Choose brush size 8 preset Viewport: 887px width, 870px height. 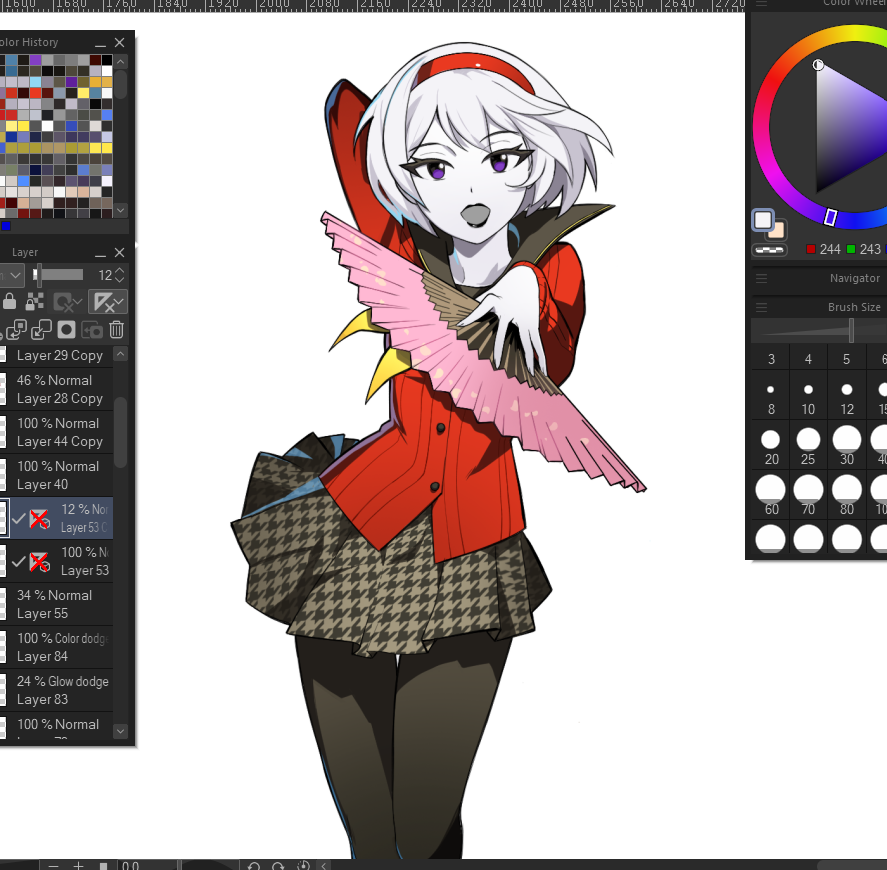click(x=770, y=396)
